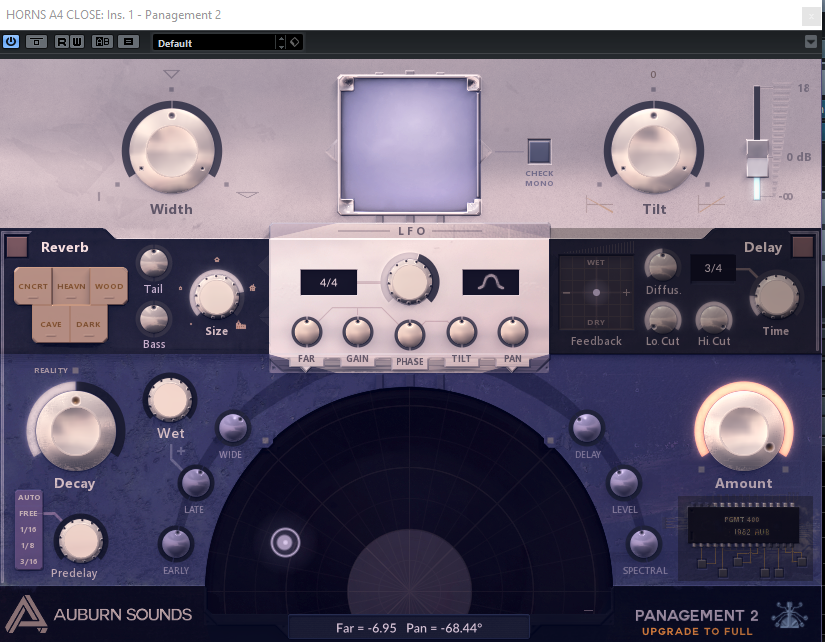Click the LFO TILT knob

point(461,332)
